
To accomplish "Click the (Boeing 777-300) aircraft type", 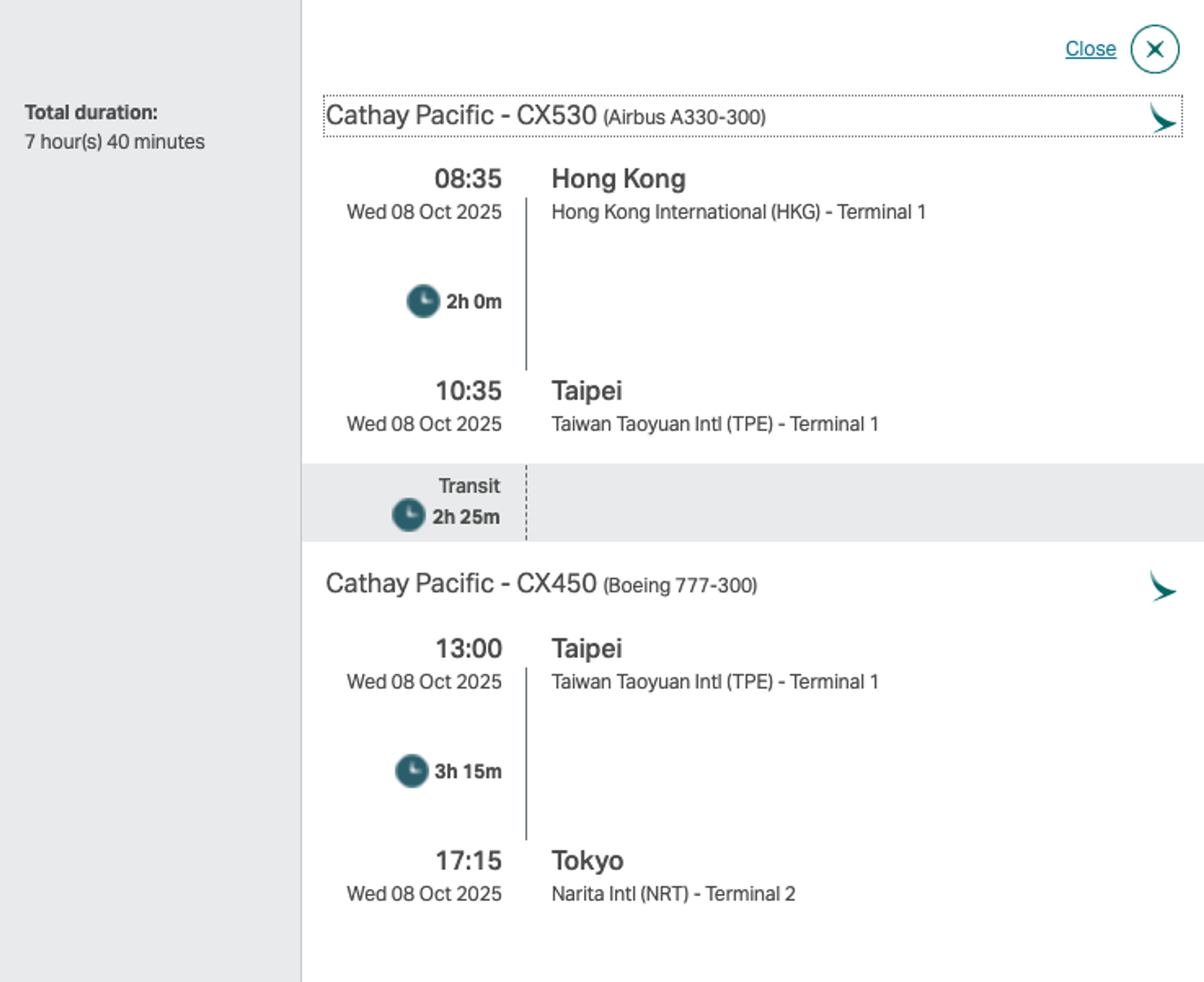I will pos(680,585).
